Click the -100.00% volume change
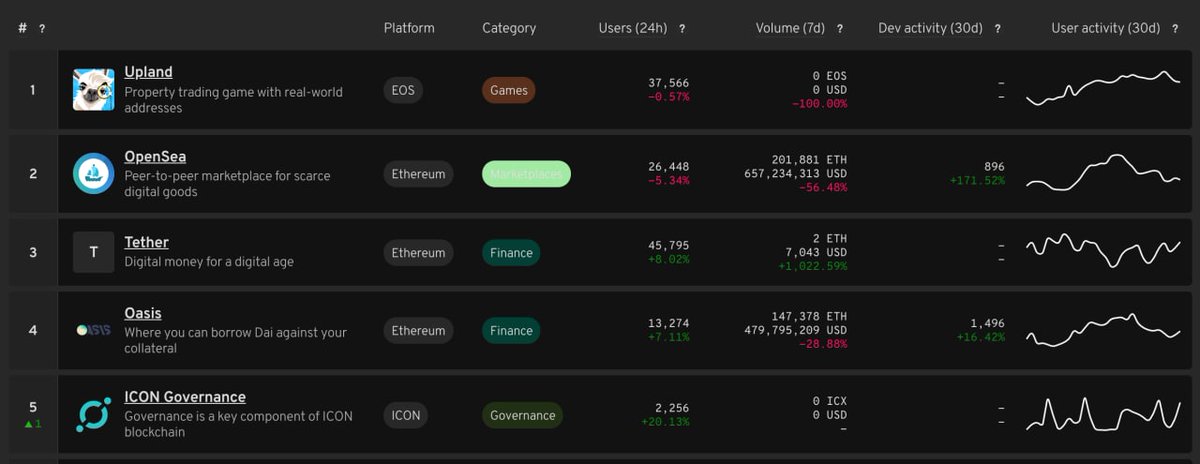The width and height of the screenshot is (1200, 464). (x=819, y=104)
